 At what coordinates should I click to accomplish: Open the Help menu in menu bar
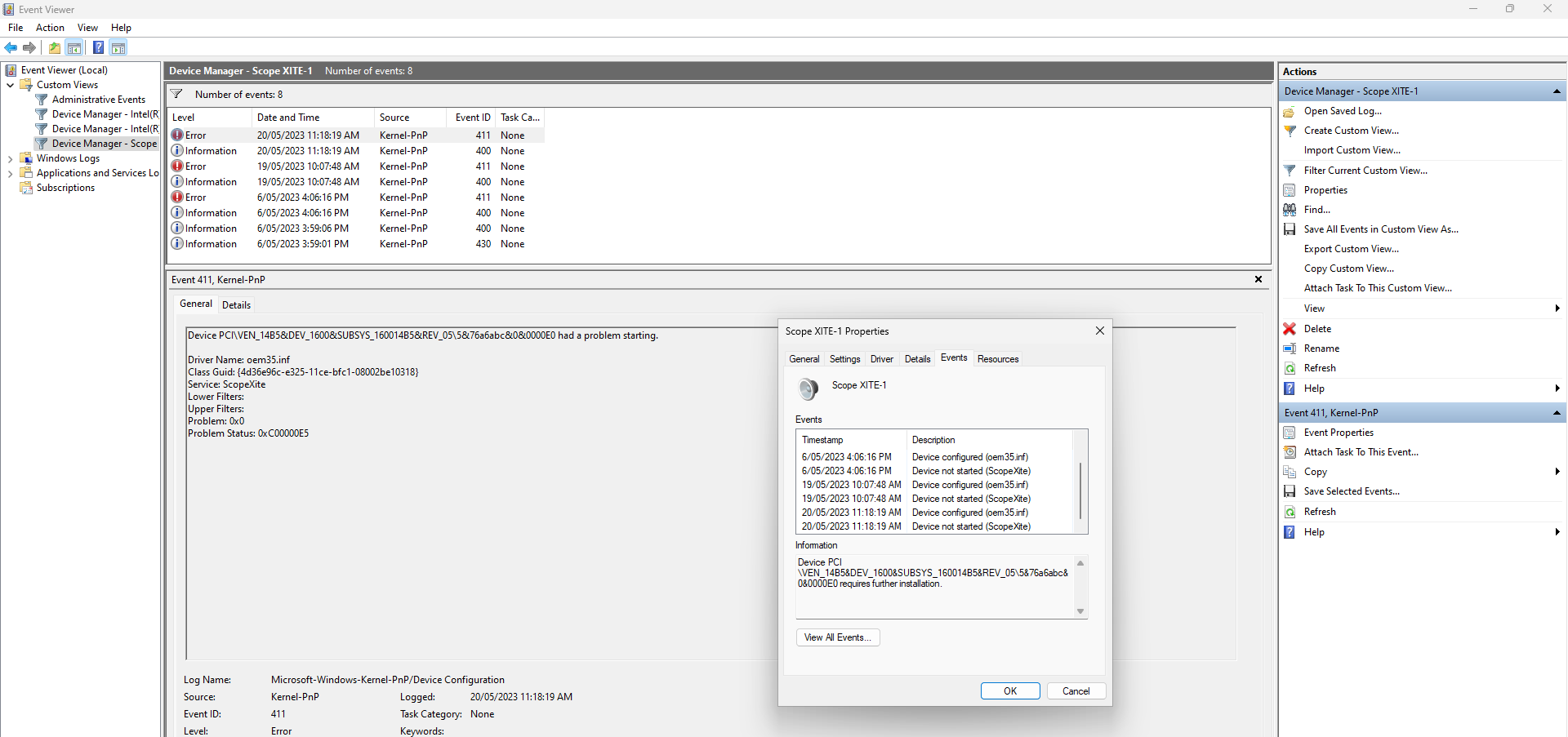click(x=121, y=28)
